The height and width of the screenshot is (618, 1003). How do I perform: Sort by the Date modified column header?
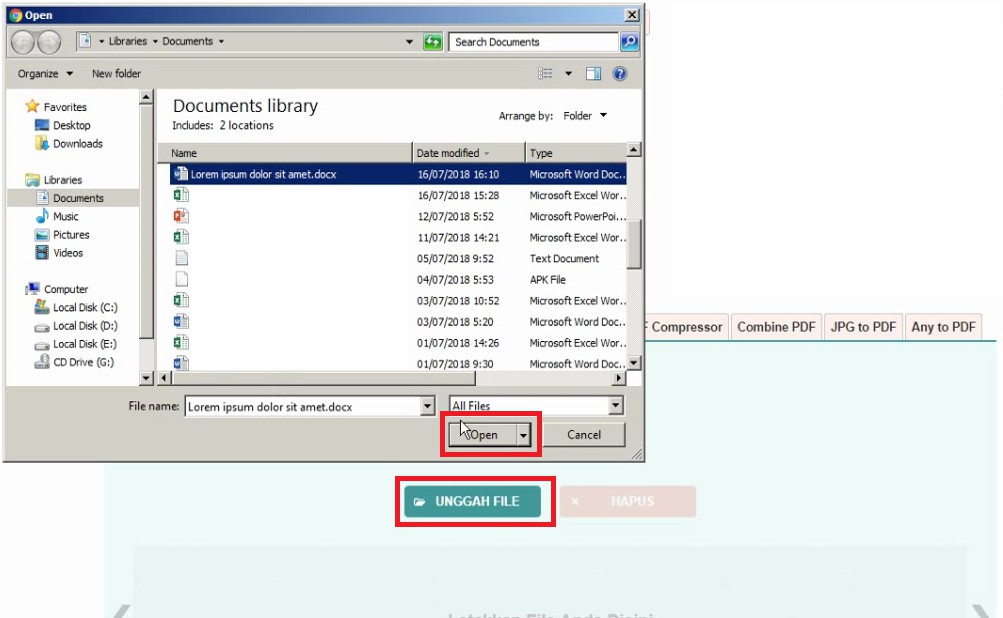coord(469,153)
